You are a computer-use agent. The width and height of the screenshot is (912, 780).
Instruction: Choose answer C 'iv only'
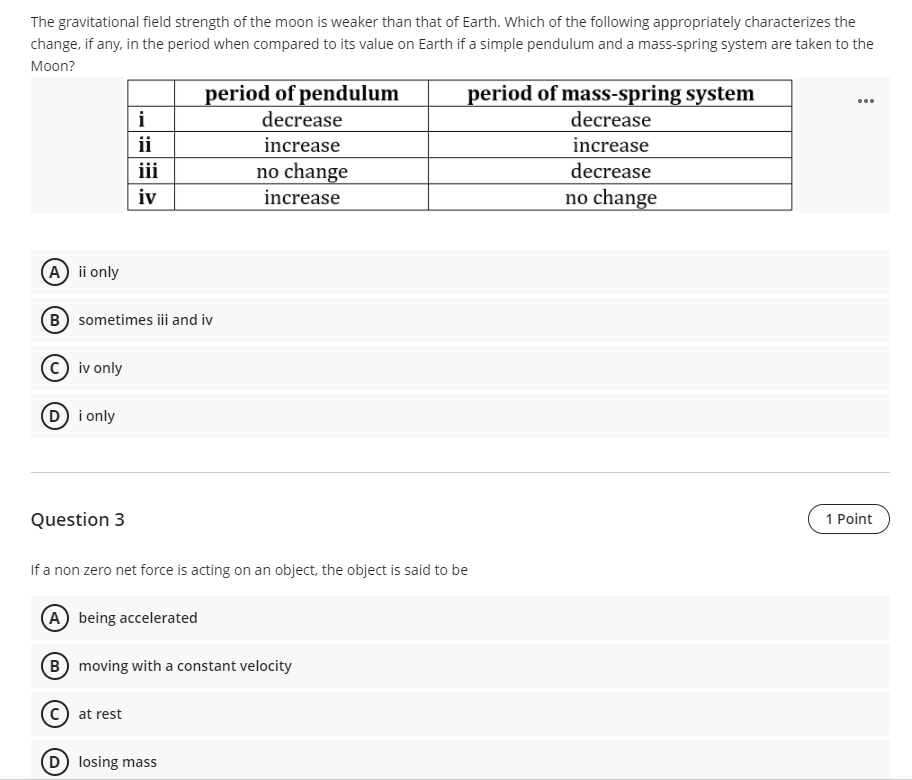point(460,368)
